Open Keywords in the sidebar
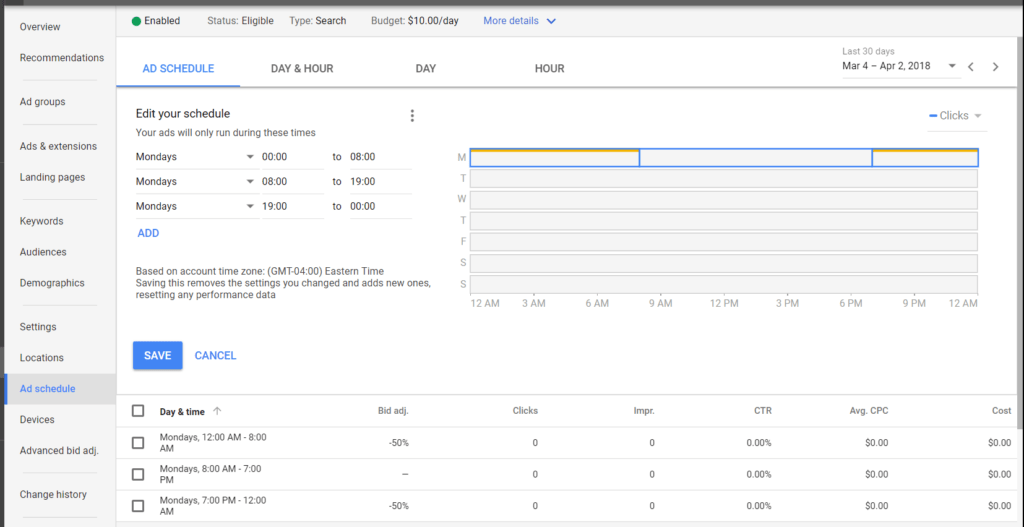The image size is (1024, 527). (x=41, y=221)
